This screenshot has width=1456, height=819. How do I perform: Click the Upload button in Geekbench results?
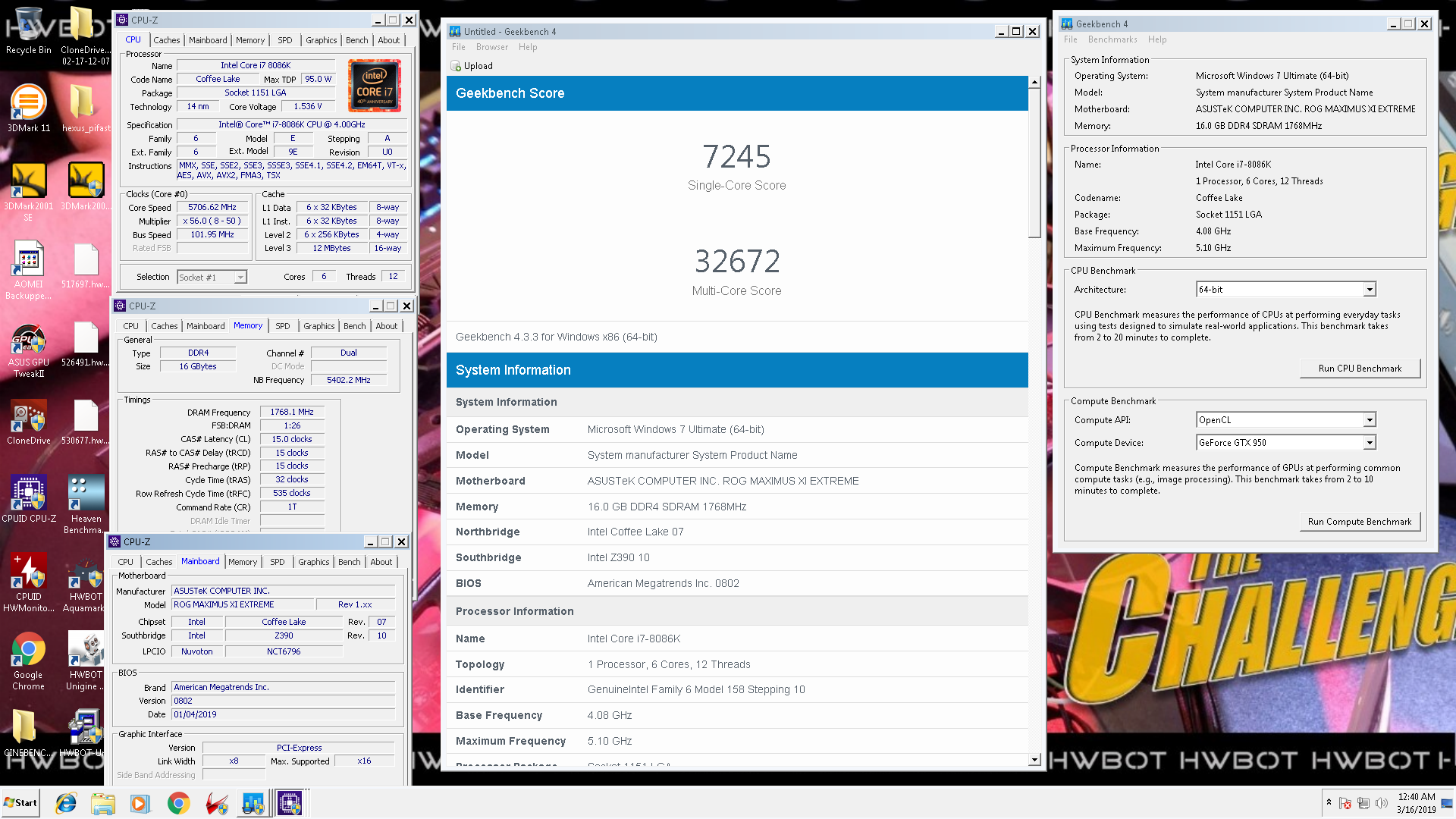coord(472,66)
